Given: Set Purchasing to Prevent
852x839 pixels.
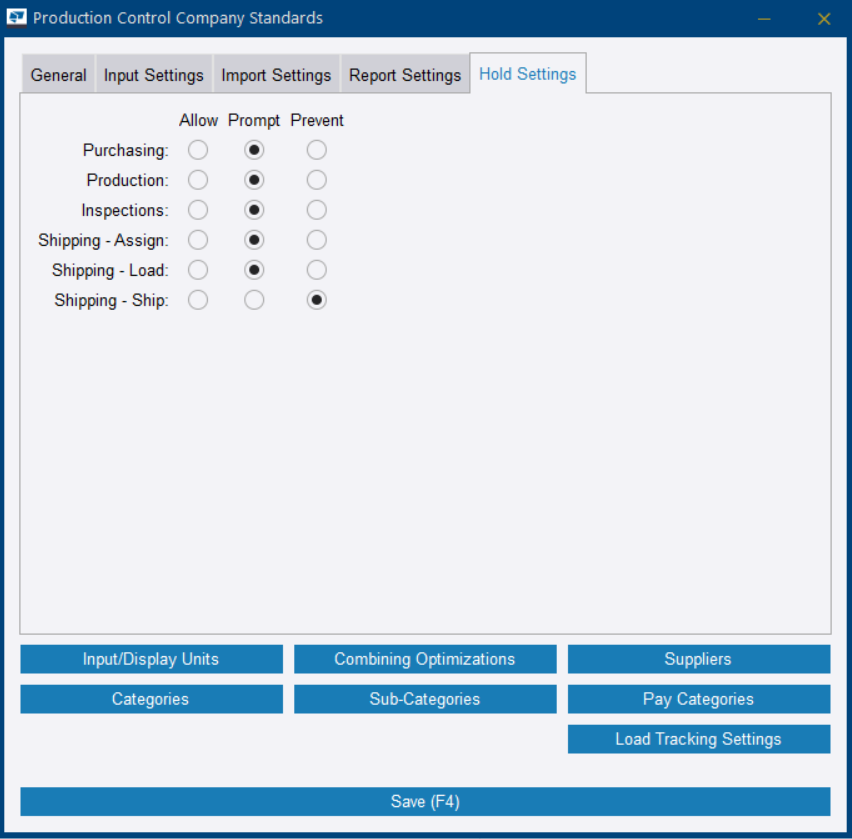Looking at the screenshot, I should tap(317, 150).
